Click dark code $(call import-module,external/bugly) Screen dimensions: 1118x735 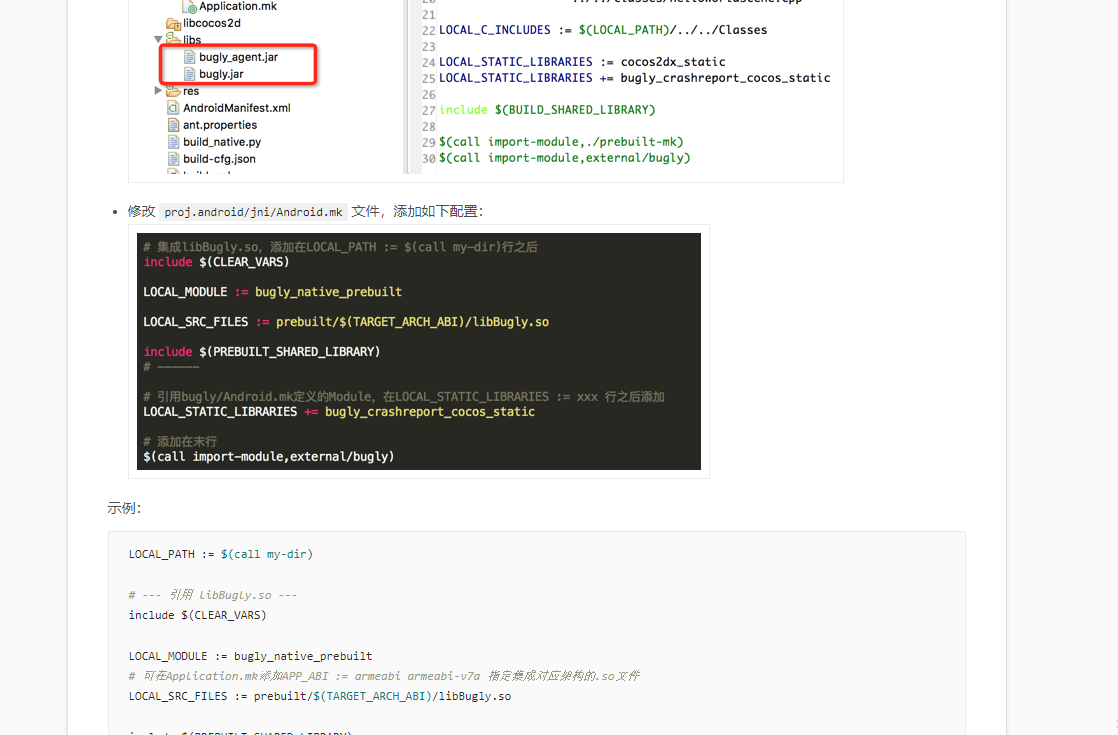[x=269, y=456]
